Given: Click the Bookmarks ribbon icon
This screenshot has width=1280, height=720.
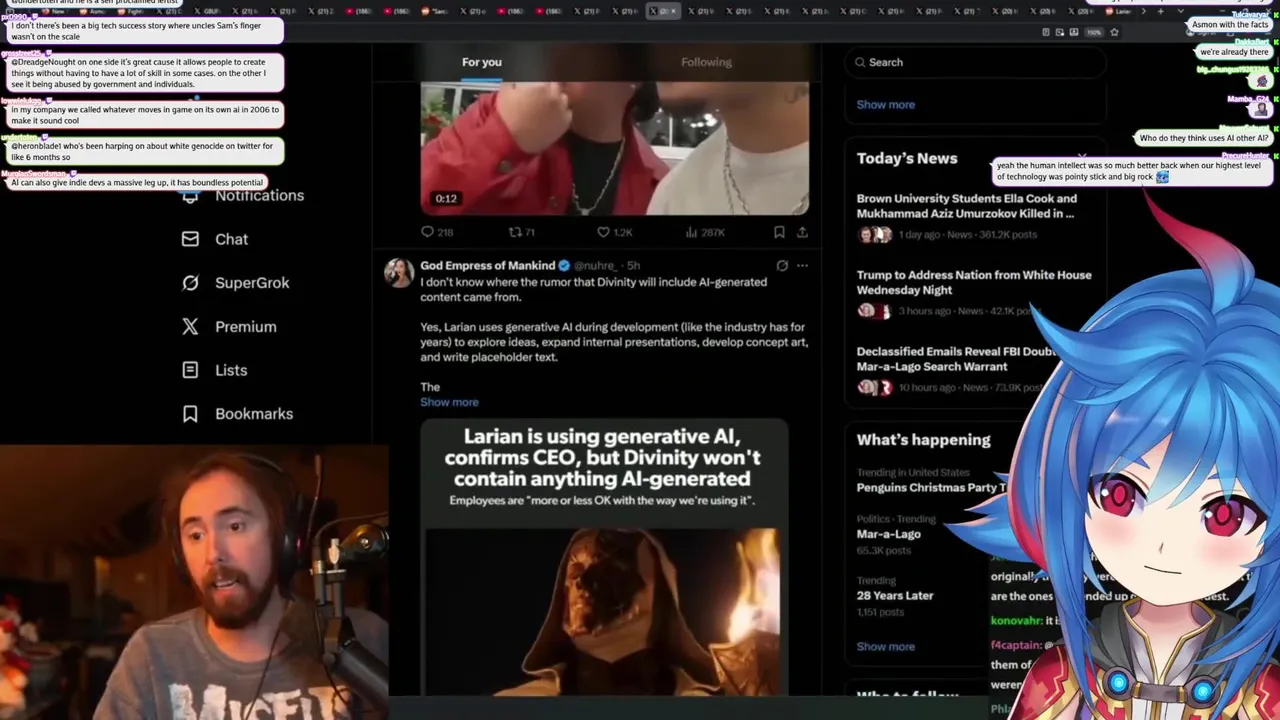Looking at the screenshot, I should click(190, 414).
